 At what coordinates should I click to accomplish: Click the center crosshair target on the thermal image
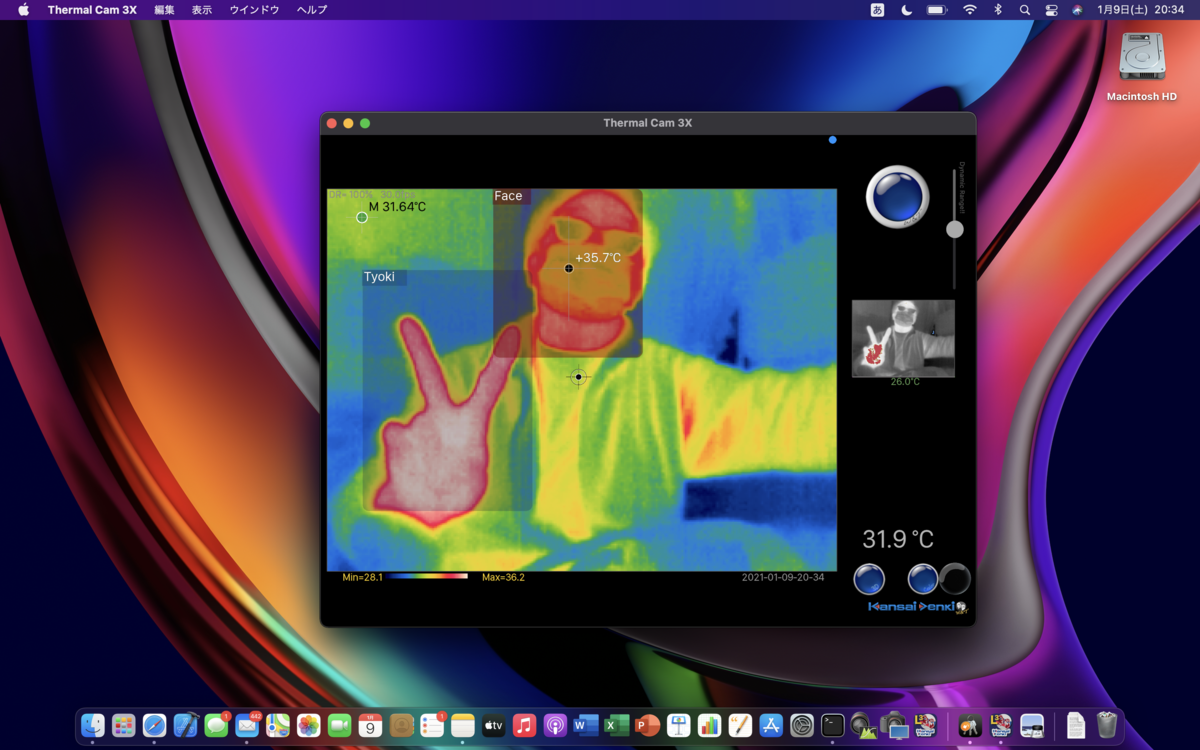pos(578,377)
